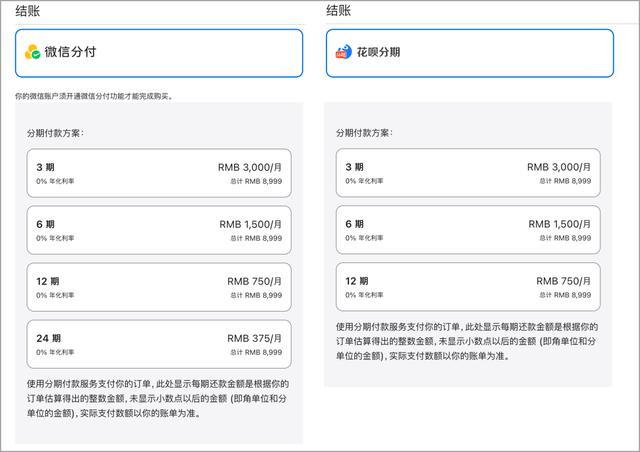
Task: Click the disclaimer paragraph in Huabei panel
Action: pos(467,341)
